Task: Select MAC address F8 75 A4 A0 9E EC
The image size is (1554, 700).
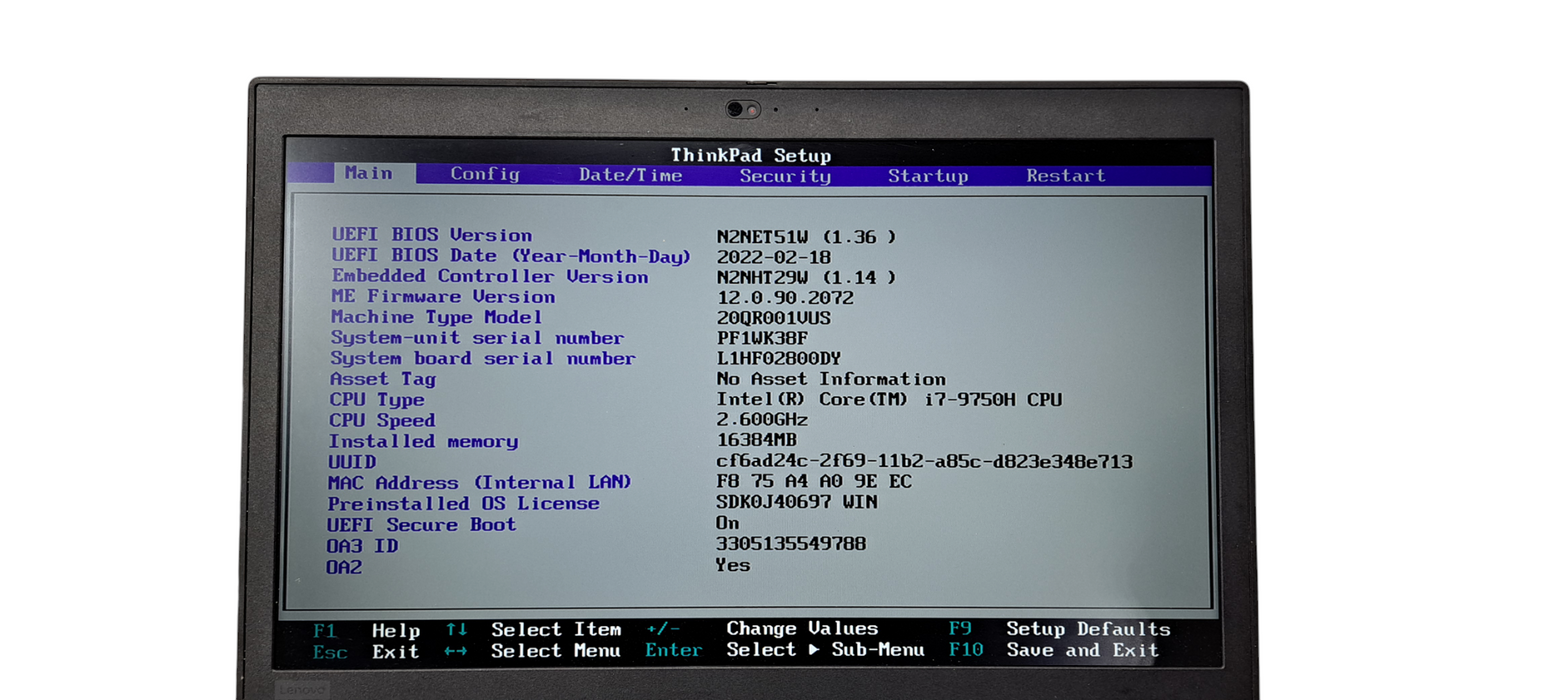Action: (814, 482)
